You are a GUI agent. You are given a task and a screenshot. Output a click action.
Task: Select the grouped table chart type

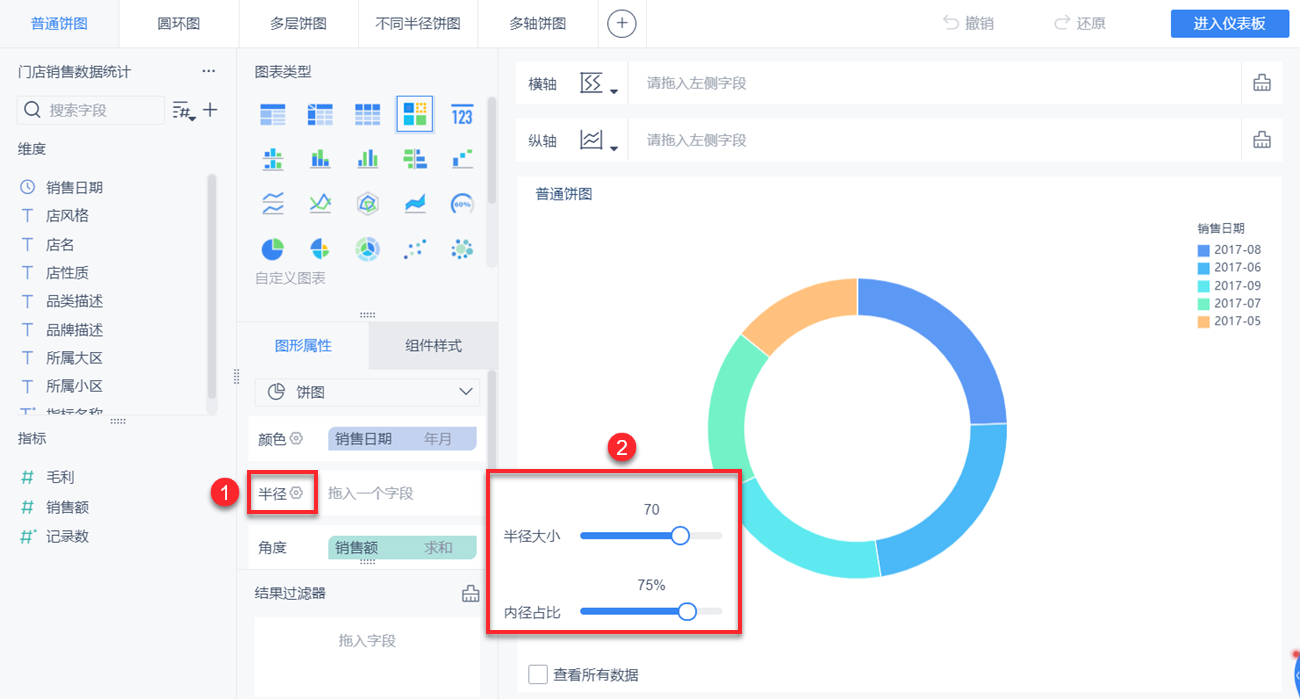pos(272,115)
